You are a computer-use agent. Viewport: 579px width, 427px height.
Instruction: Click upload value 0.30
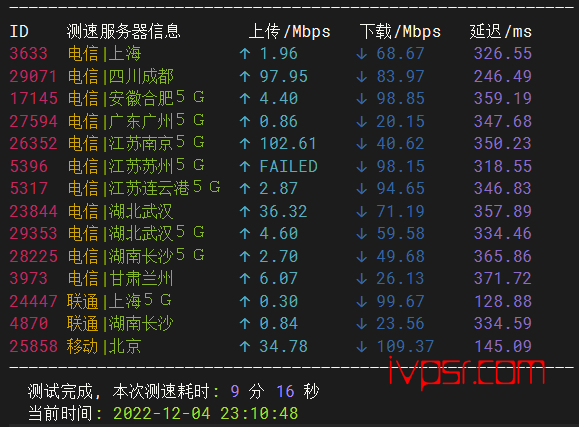coord(279,302)
